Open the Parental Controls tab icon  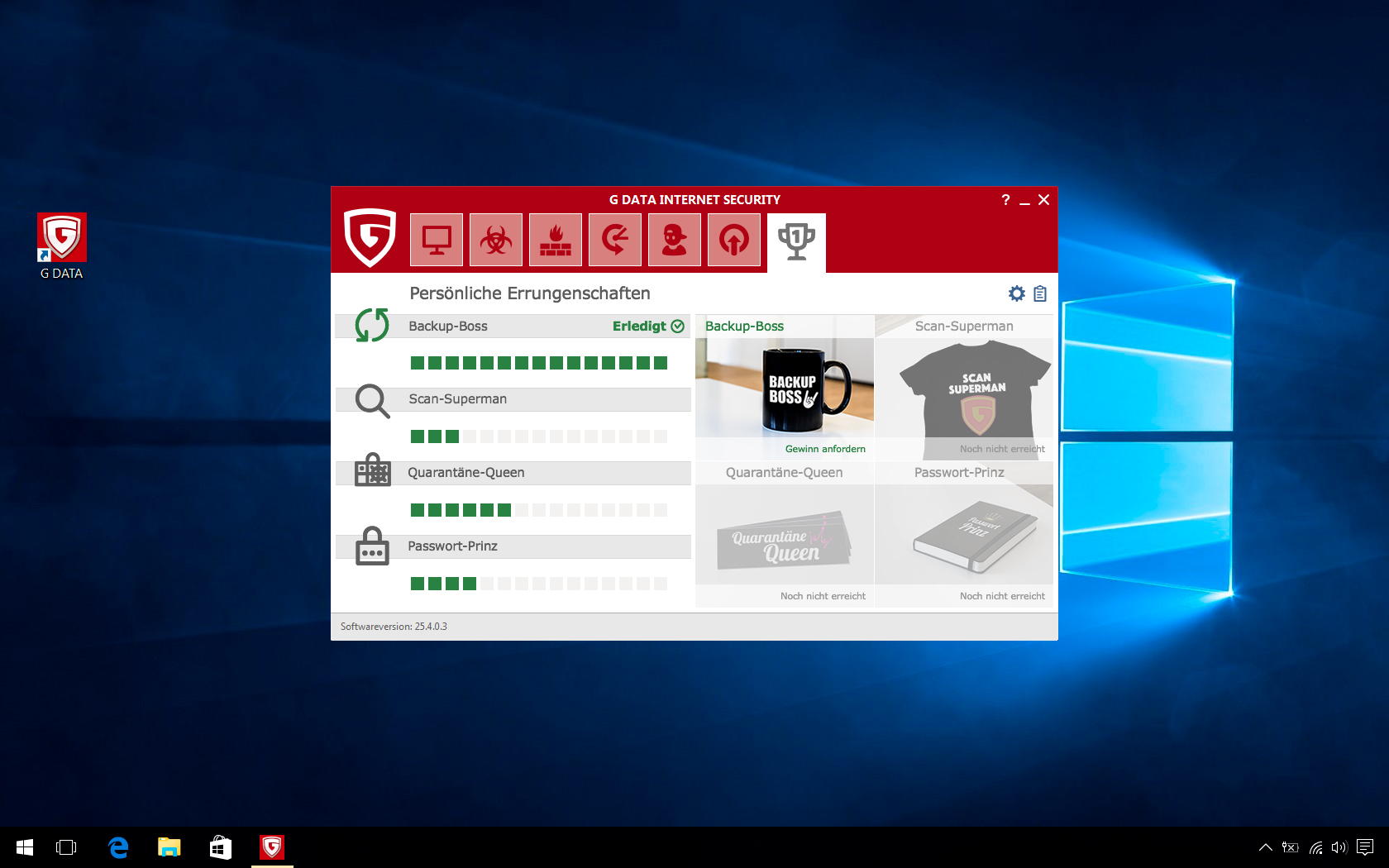coord(675,240)
